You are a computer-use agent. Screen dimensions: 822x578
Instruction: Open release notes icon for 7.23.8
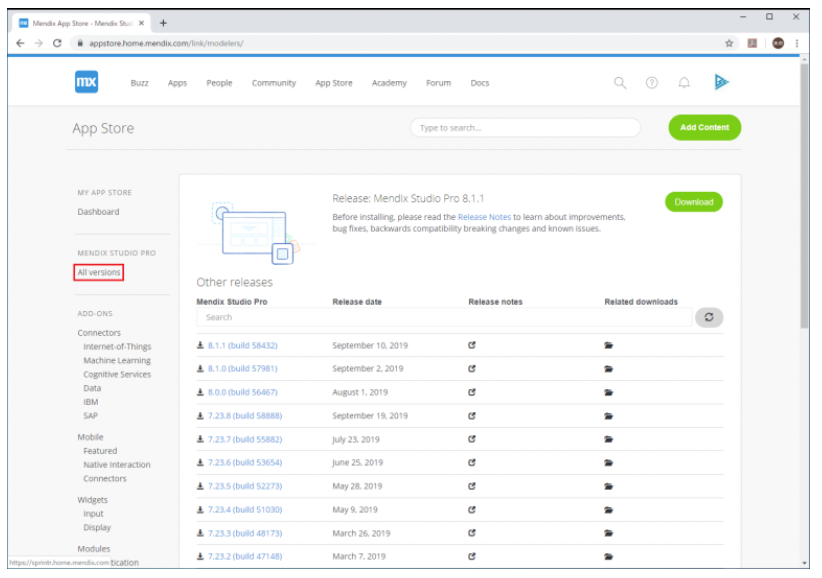472,416
